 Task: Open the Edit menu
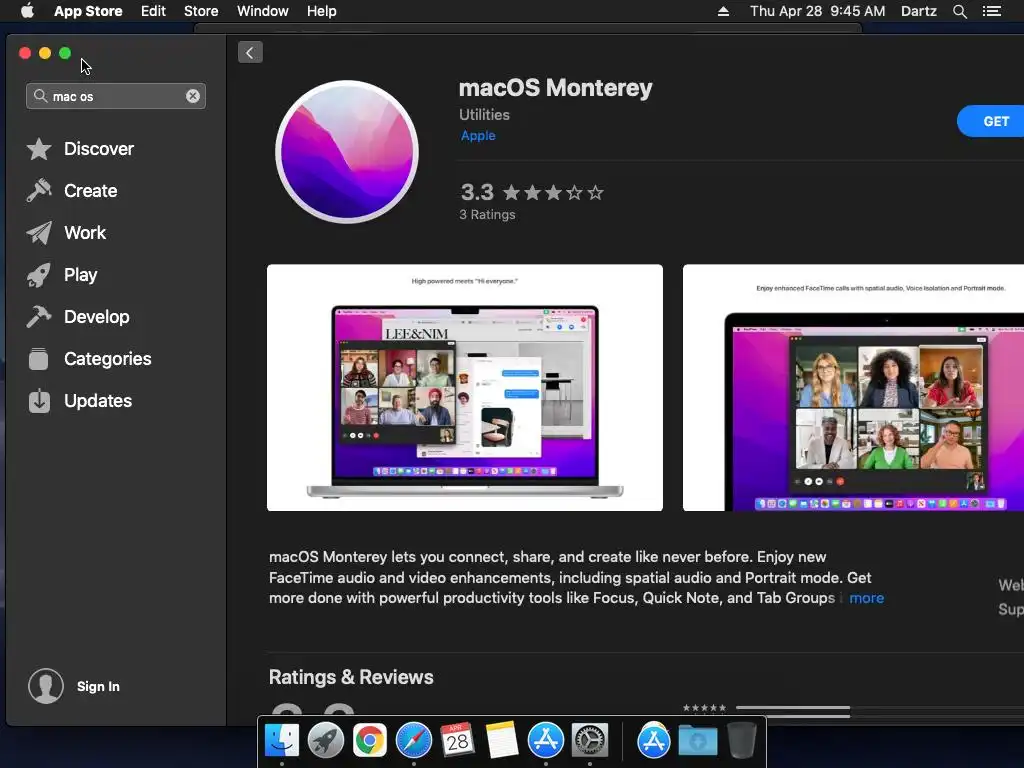[x=153, y=11]
